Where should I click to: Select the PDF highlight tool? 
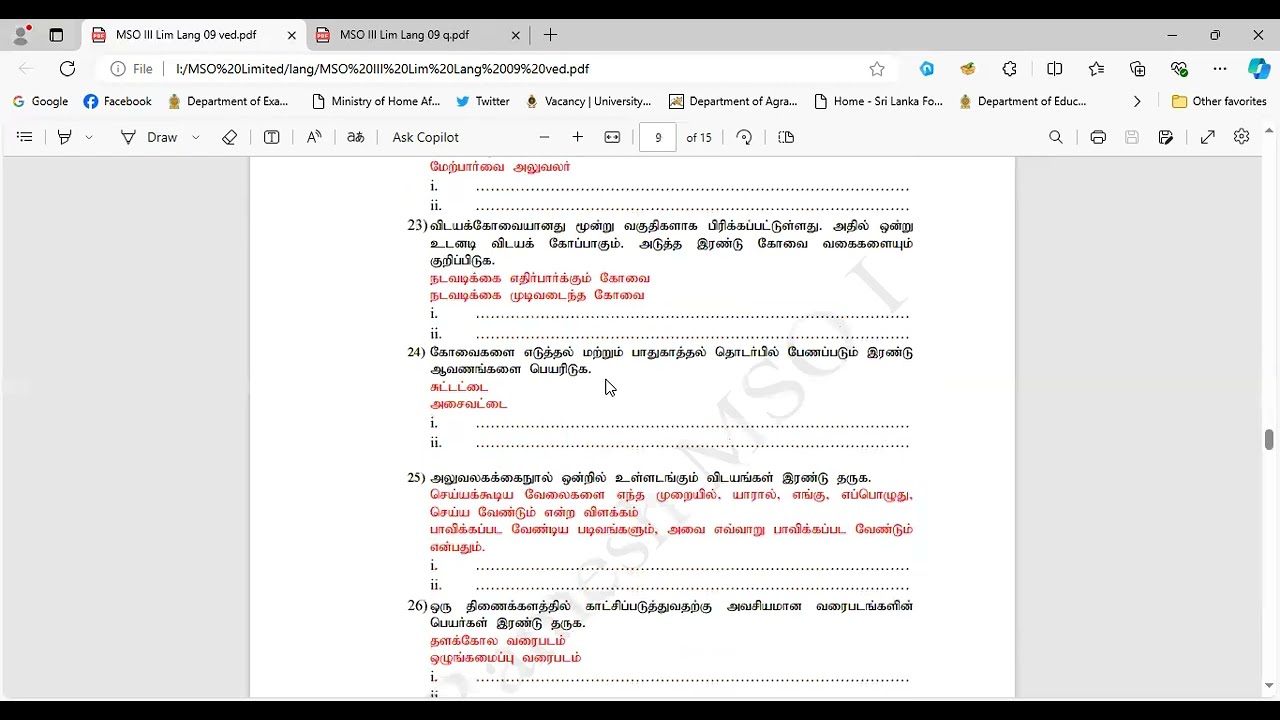click(65, 137)
